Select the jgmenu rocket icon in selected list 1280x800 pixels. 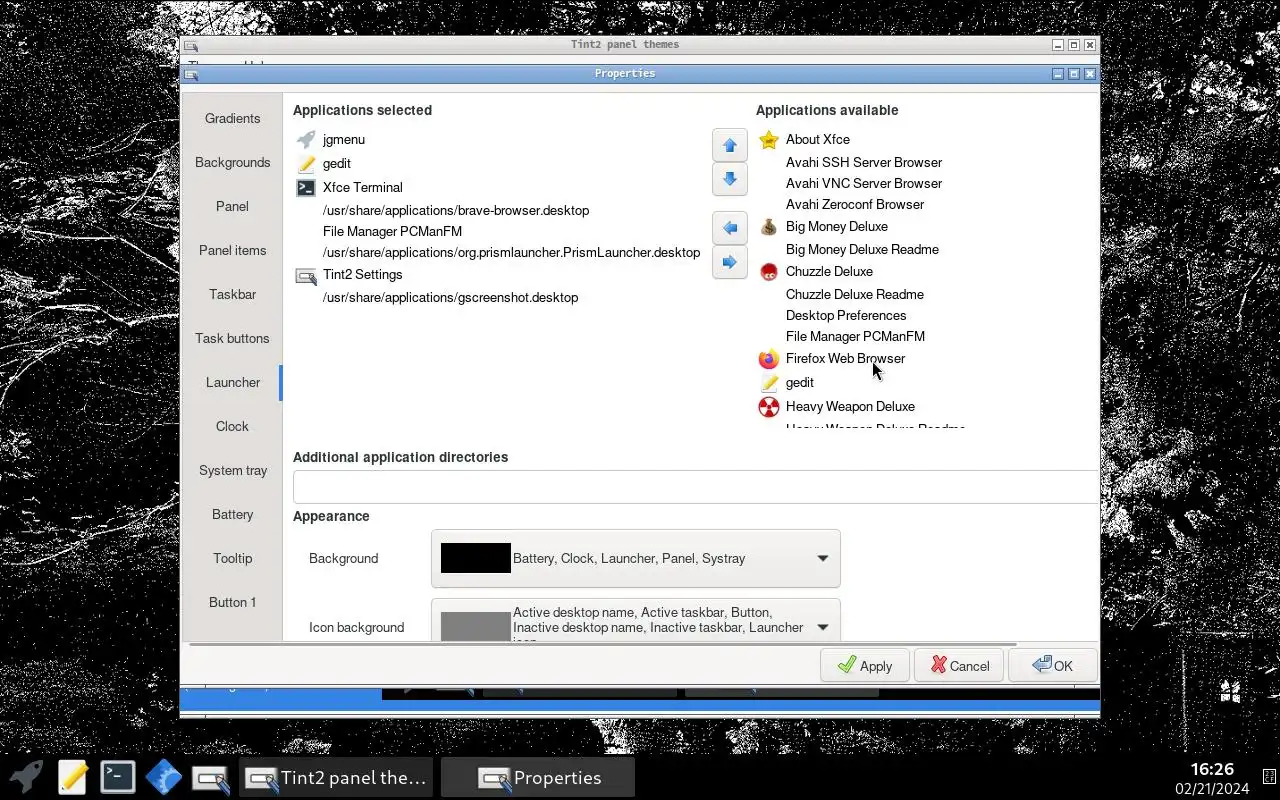tap(306, 140)
